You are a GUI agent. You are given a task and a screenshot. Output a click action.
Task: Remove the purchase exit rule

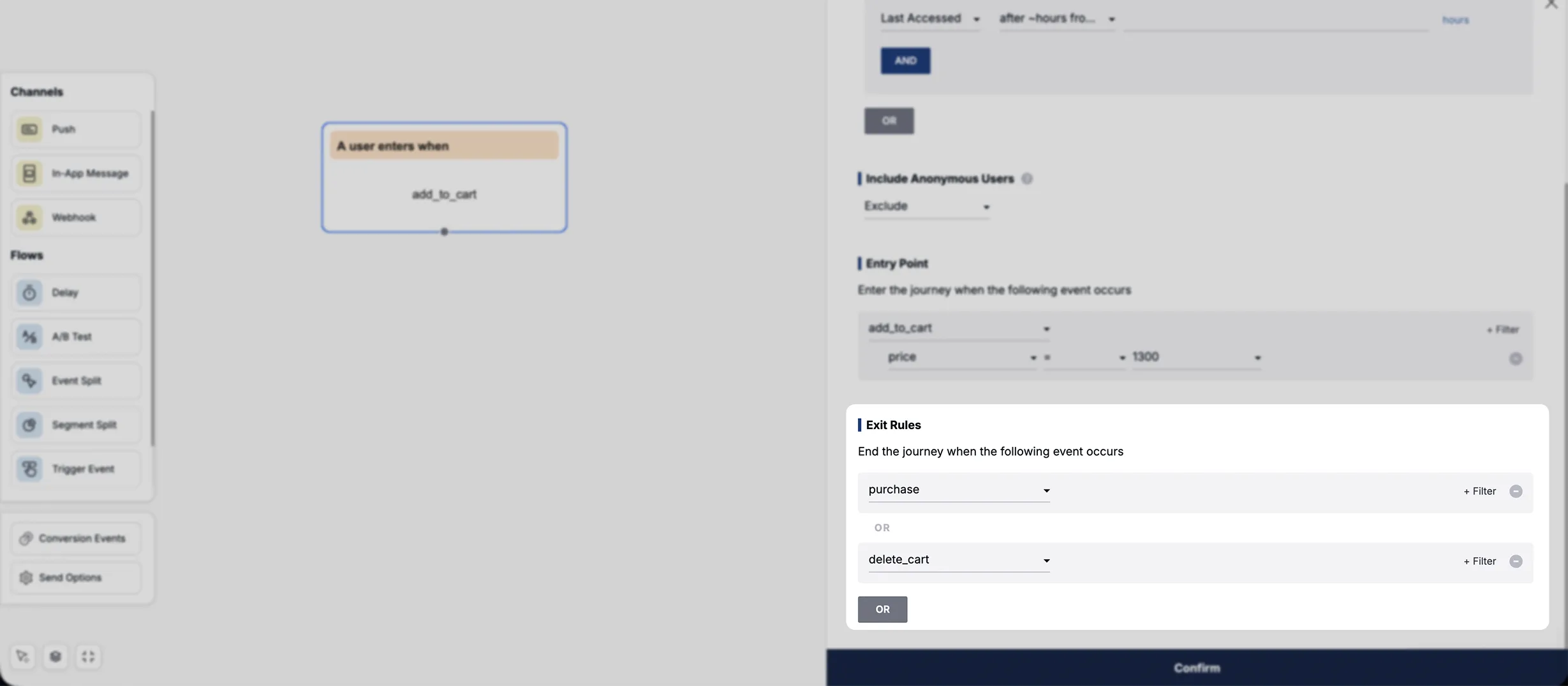(x=1516, y=492)
